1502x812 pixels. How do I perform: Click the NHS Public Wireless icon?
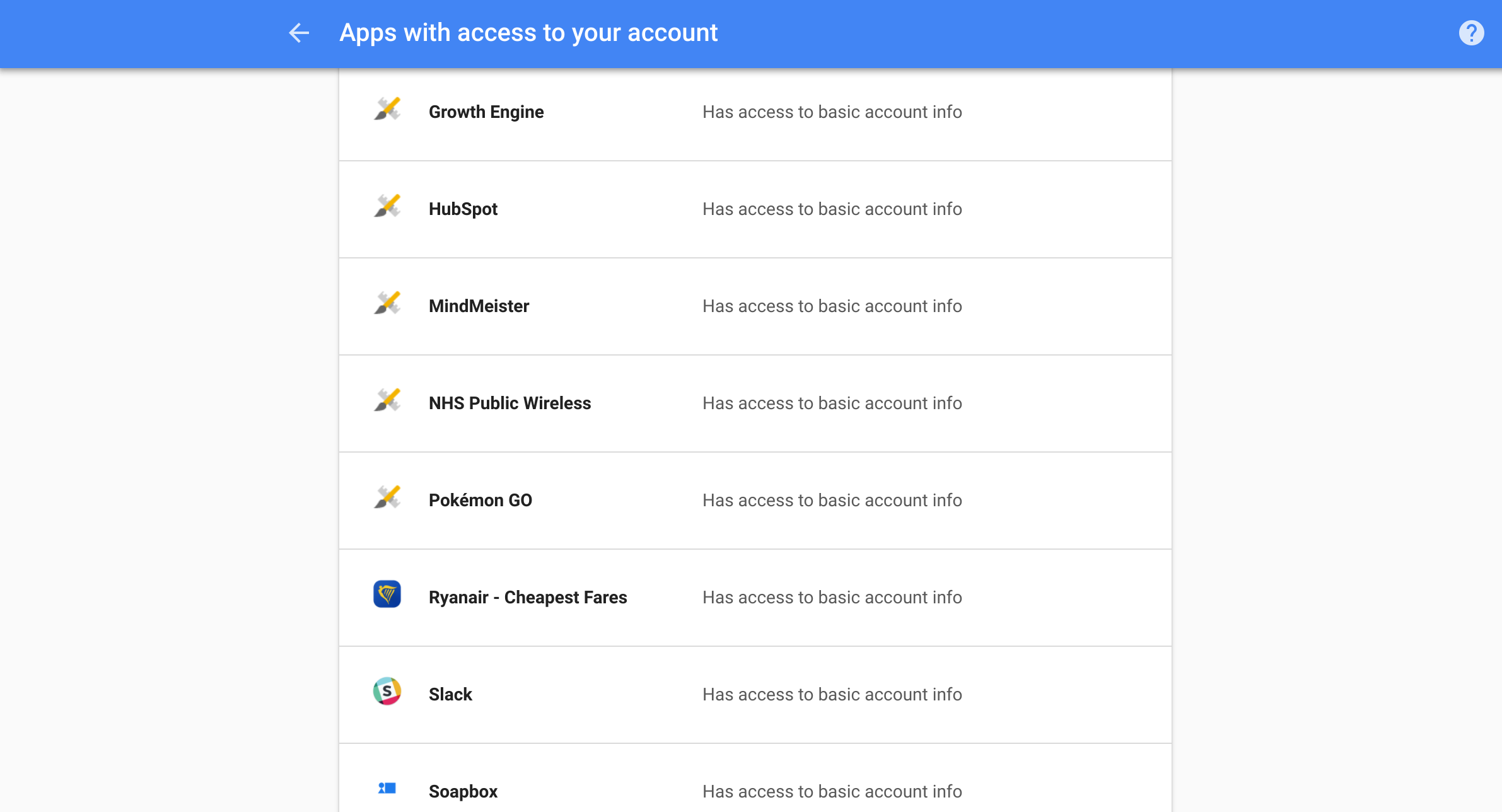point(387,401)
